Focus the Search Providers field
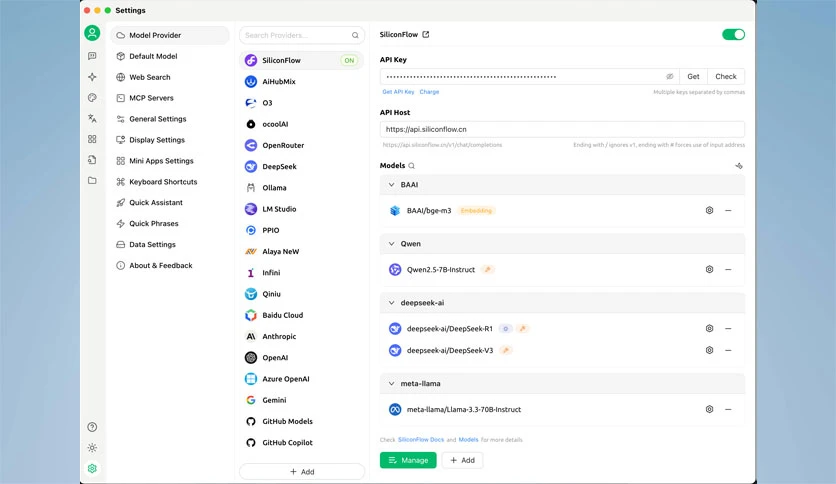This screenshot has width=836, height=484. pyautogui.click(x=302, y=35)
